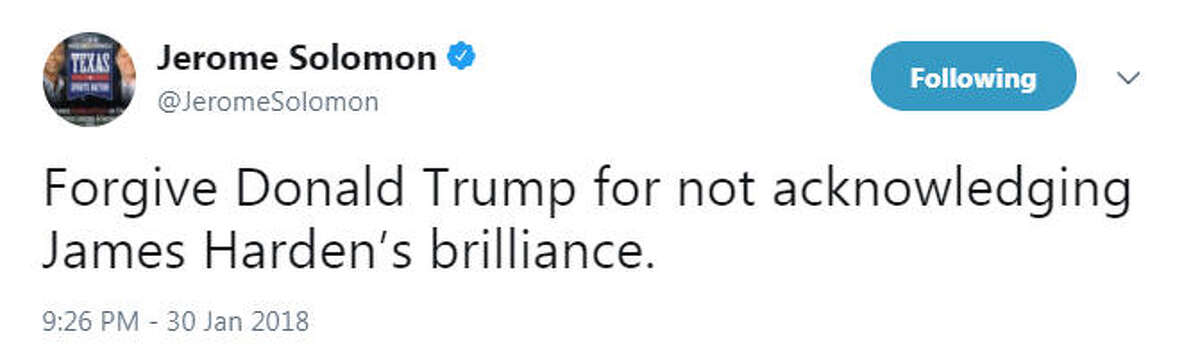This screenshot has width=1200, height=363.
Task: Show more actions via the down chevron
Action: (1127, 77)
